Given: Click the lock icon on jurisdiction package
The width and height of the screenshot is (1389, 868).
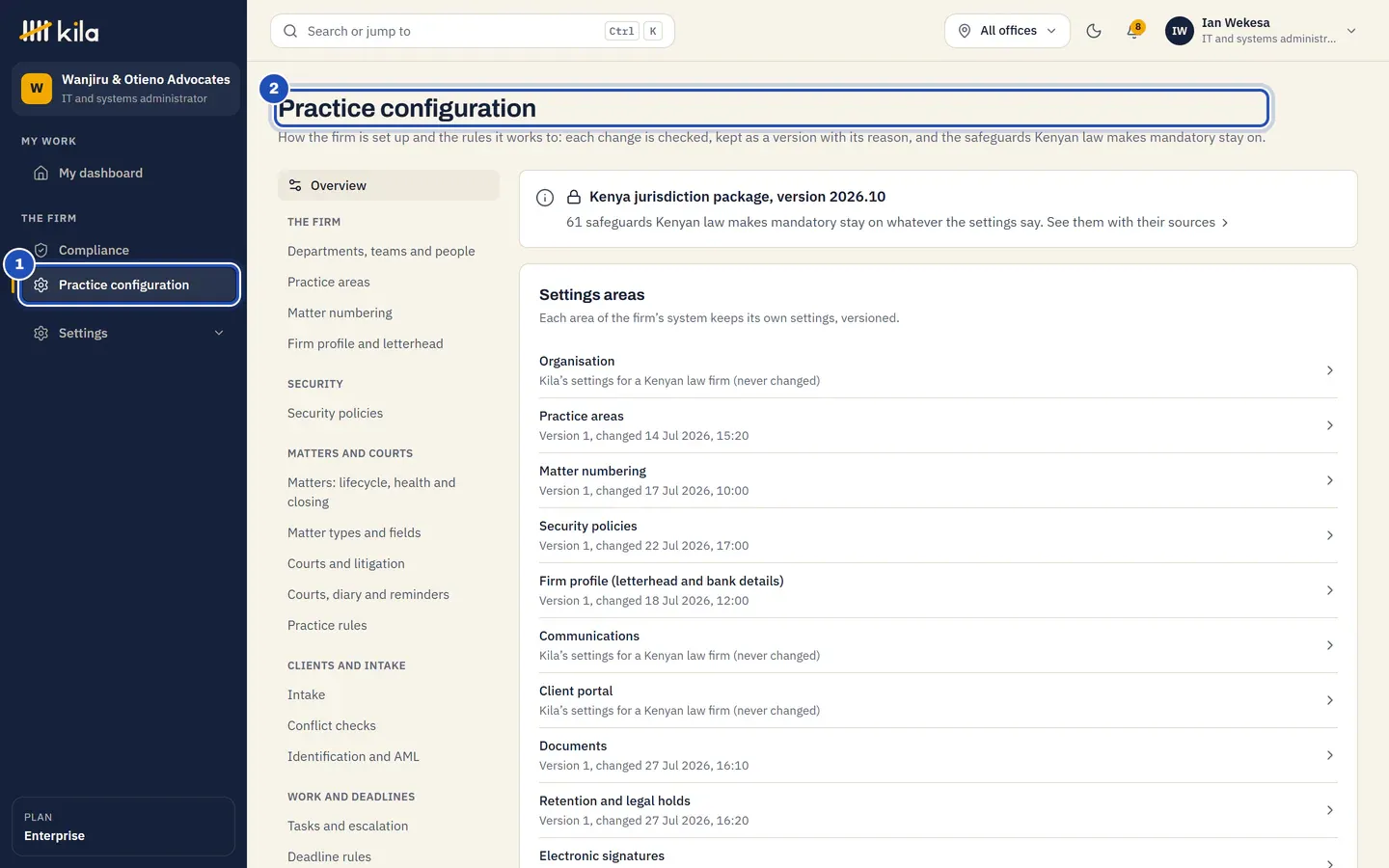Looking at the screenshot, I should coord(574,197).
